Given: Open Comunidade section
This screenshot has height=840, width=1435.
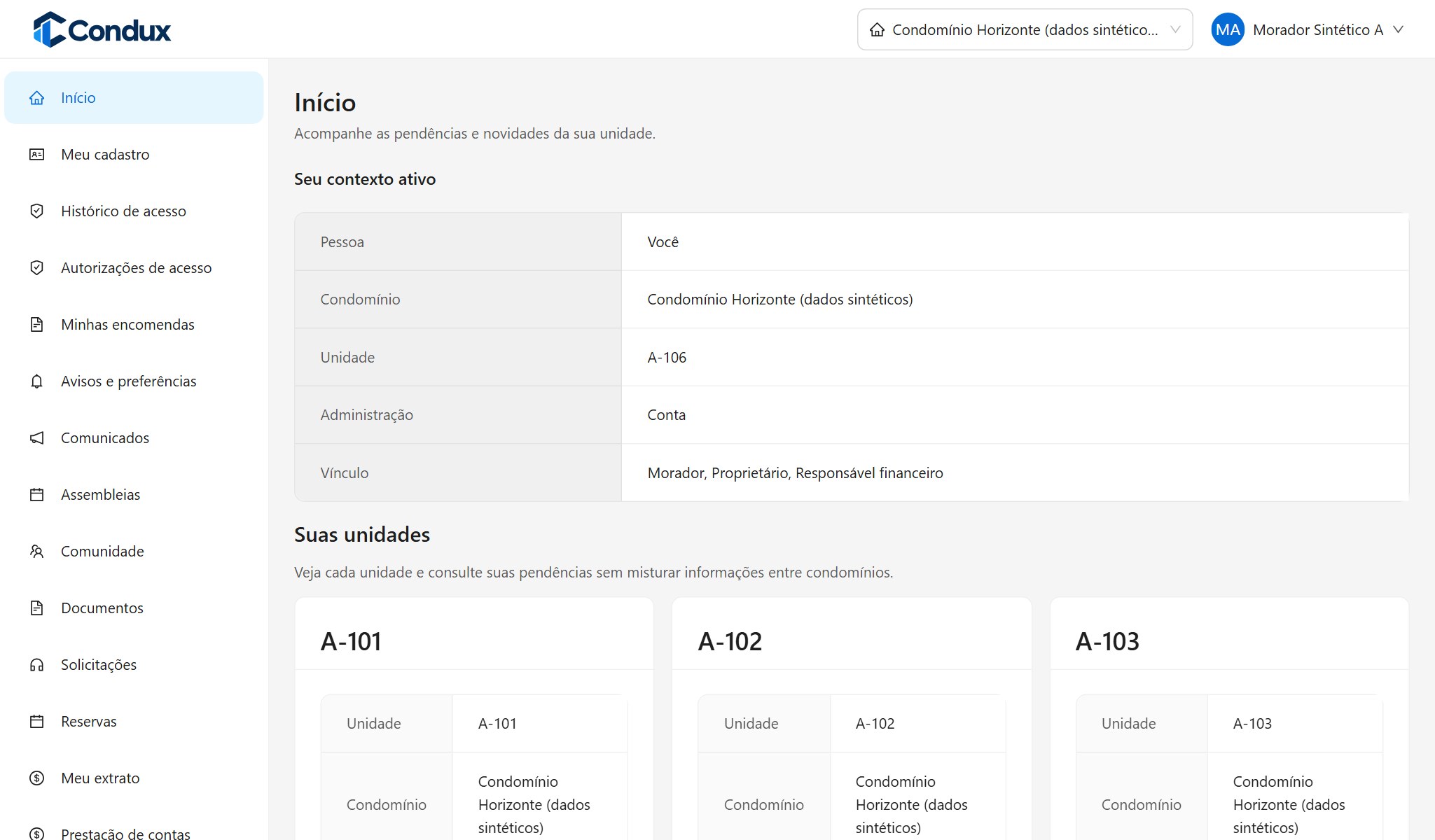Looking at the screenshot, I should point(134,552).
